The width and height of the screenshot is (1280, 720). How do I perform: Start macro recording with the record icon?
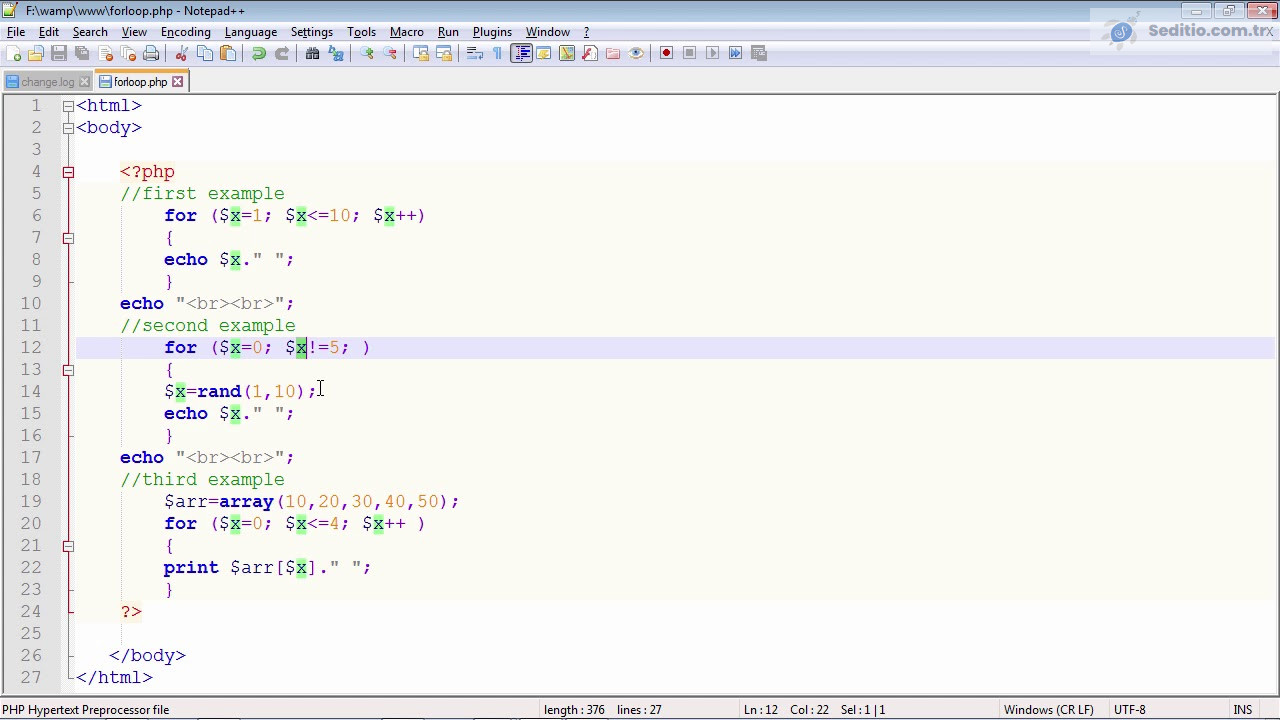[666, 53]
